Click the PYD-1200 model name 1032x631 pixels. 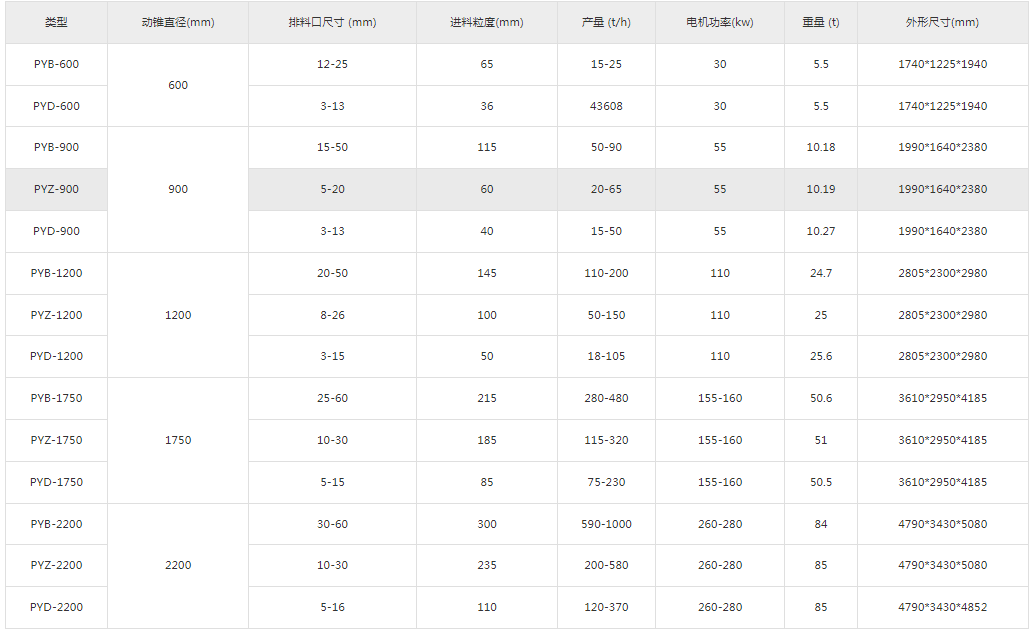[56, 356]
